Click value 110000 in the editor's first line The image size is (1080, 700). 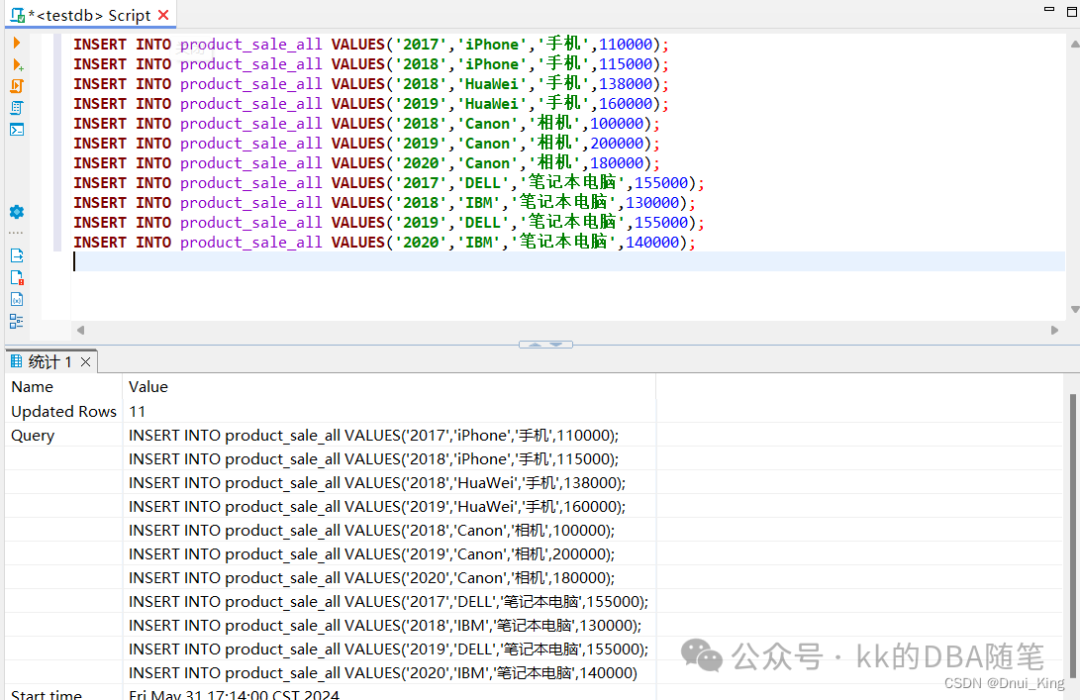point(625,44)
